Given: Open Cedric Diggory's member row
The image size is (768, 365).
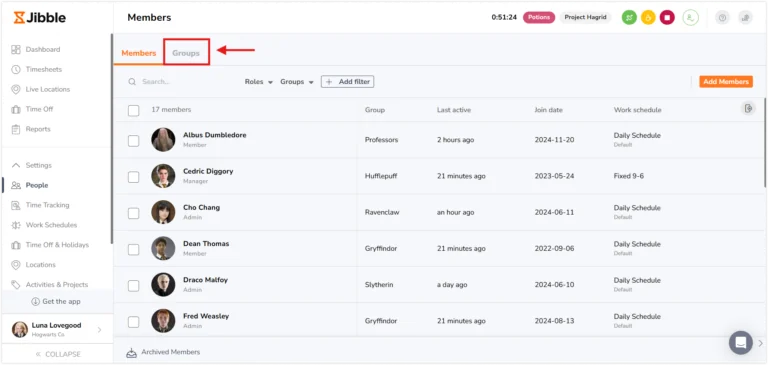Looking at the screenshot, I should tap(438, 176).
